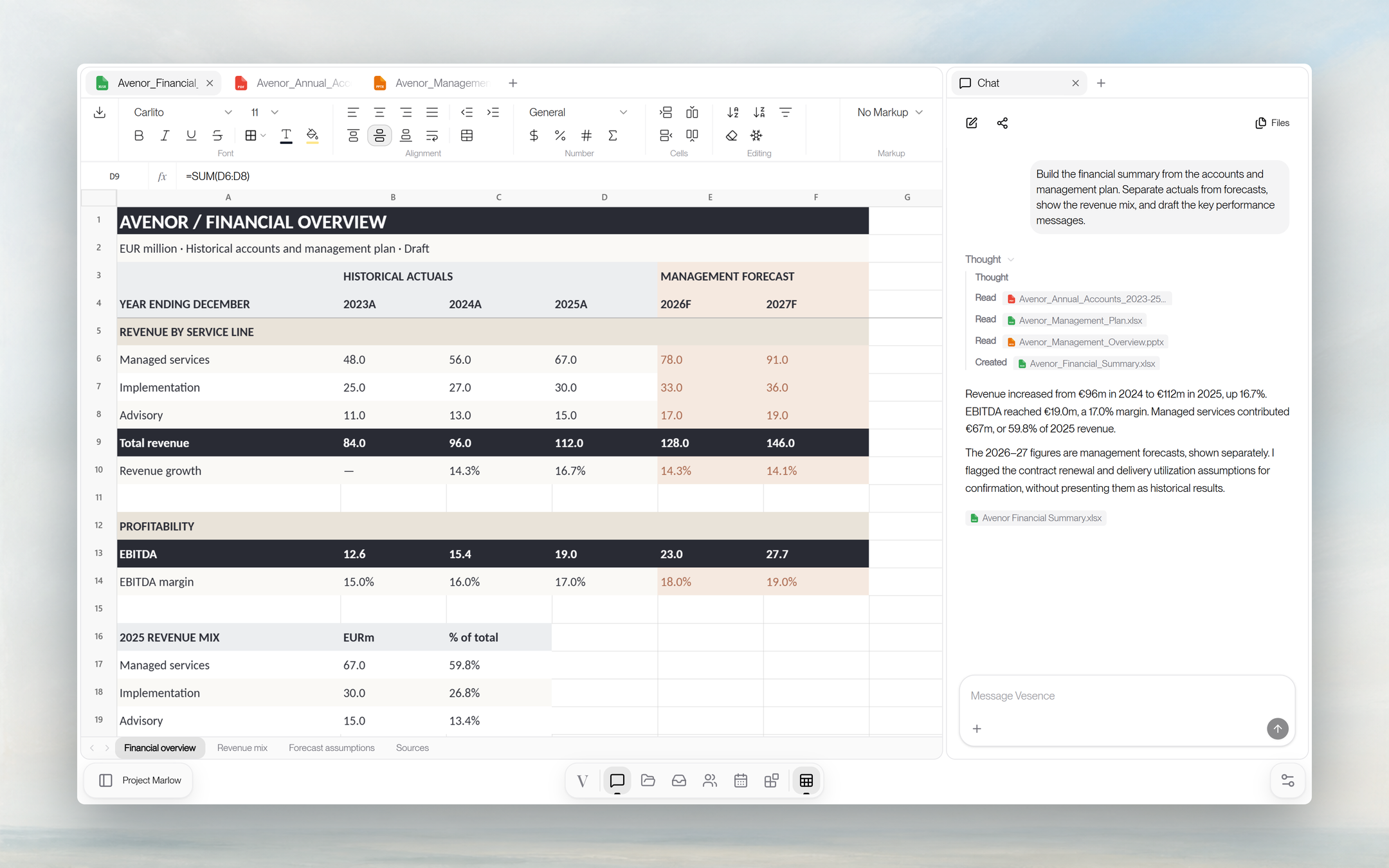Open Avenor_Management_Plan.xlsx file chip
The height and width of the screenshot is (868, 1389).
1075,320
